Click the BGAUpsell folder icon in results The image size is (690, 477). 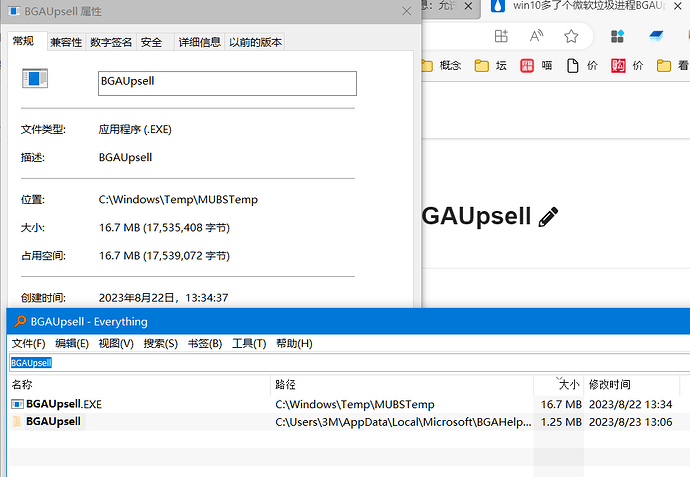point(17,422)
